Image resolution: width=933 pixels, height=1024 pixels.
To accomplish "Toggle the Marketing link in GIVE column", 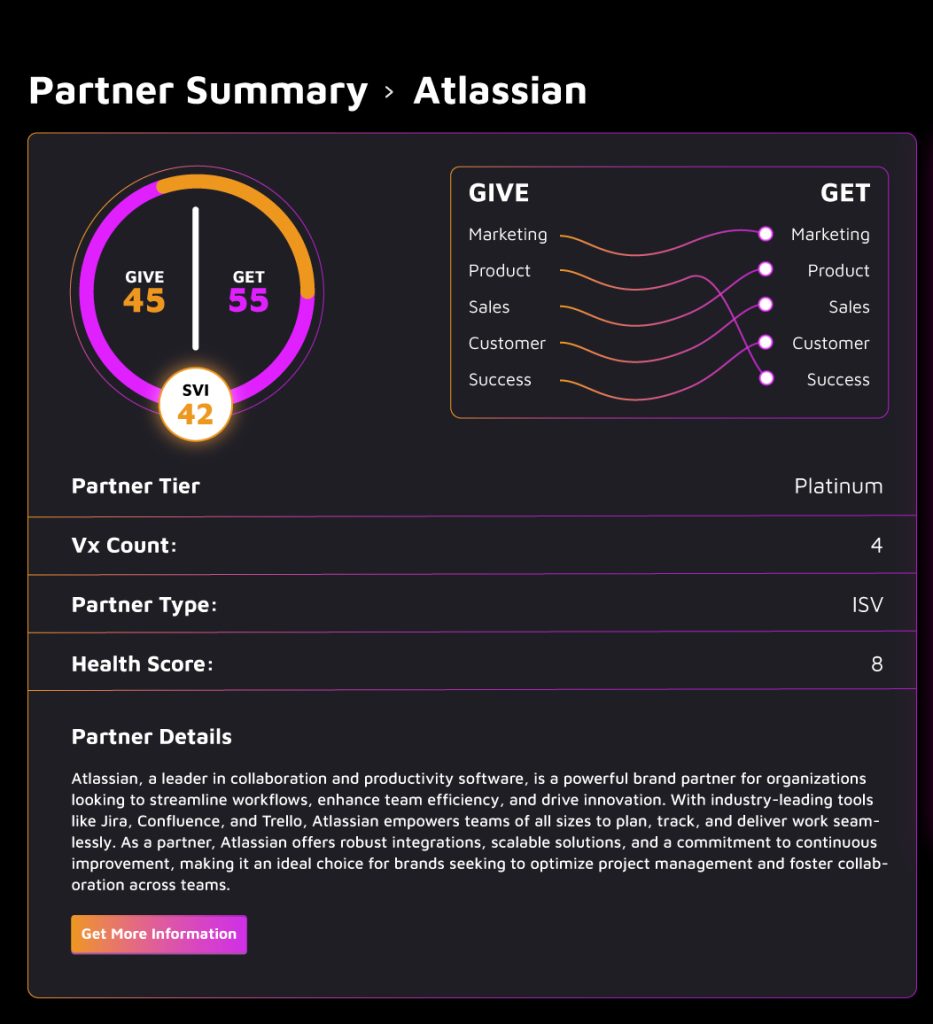I will [507, 234].
